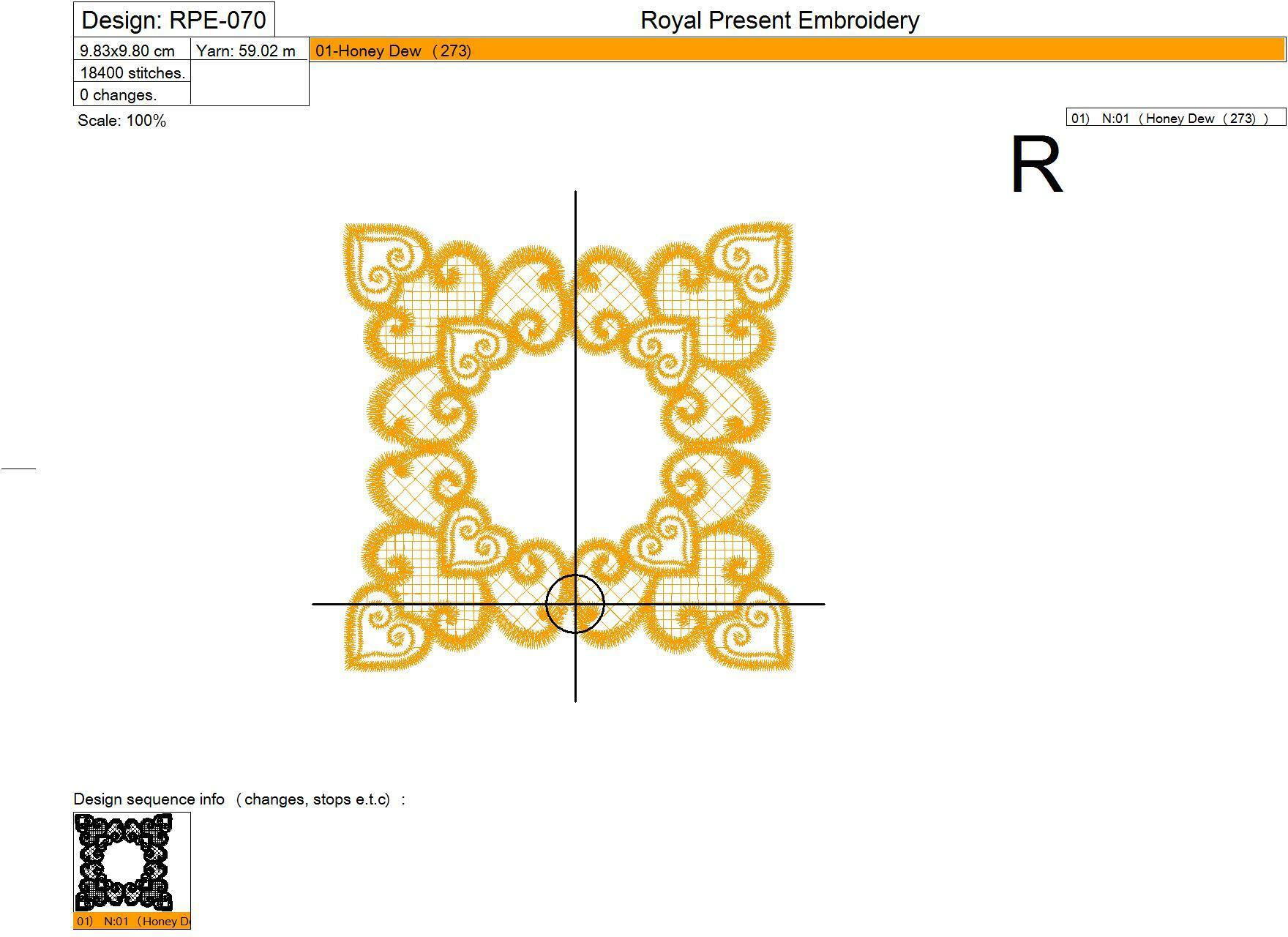Click the crosshair circle on the design
This screenshot has width=1288, height=937.
tap(575, 604)
